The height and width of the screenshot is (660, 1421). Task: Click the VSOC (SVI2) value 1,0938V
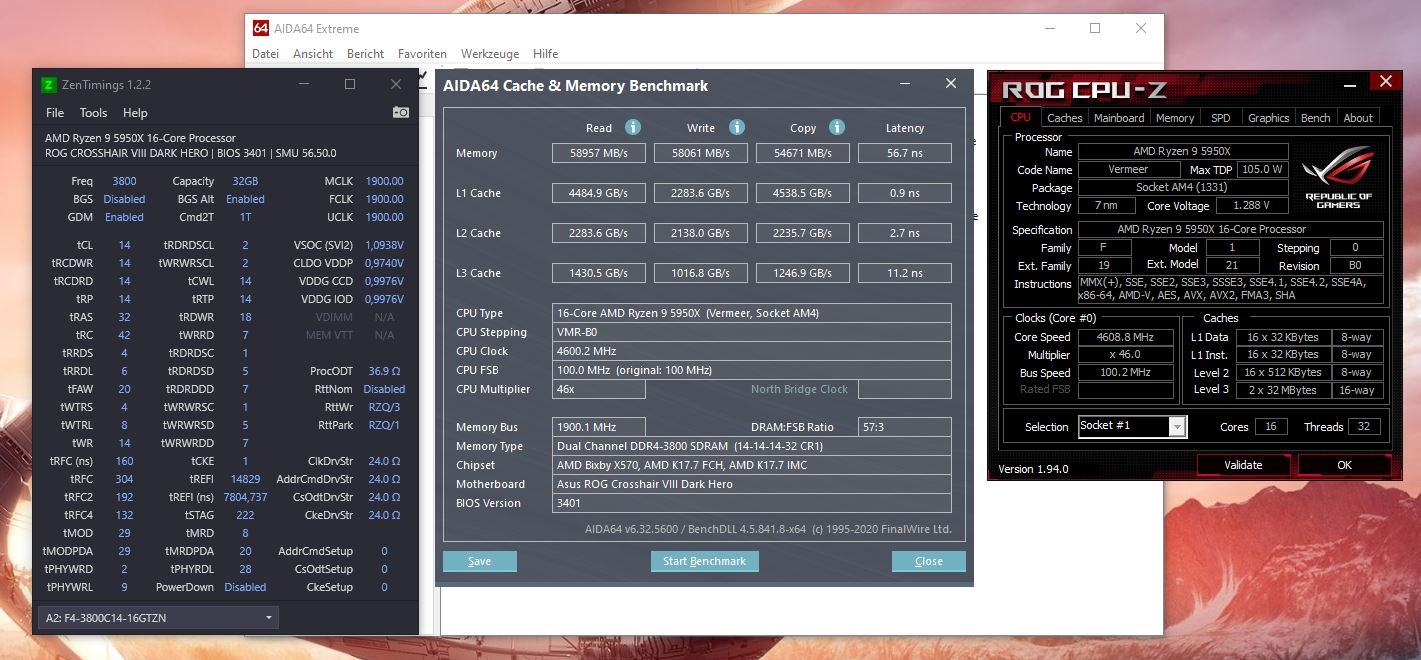pyautogui.click(x=384, y=245)
